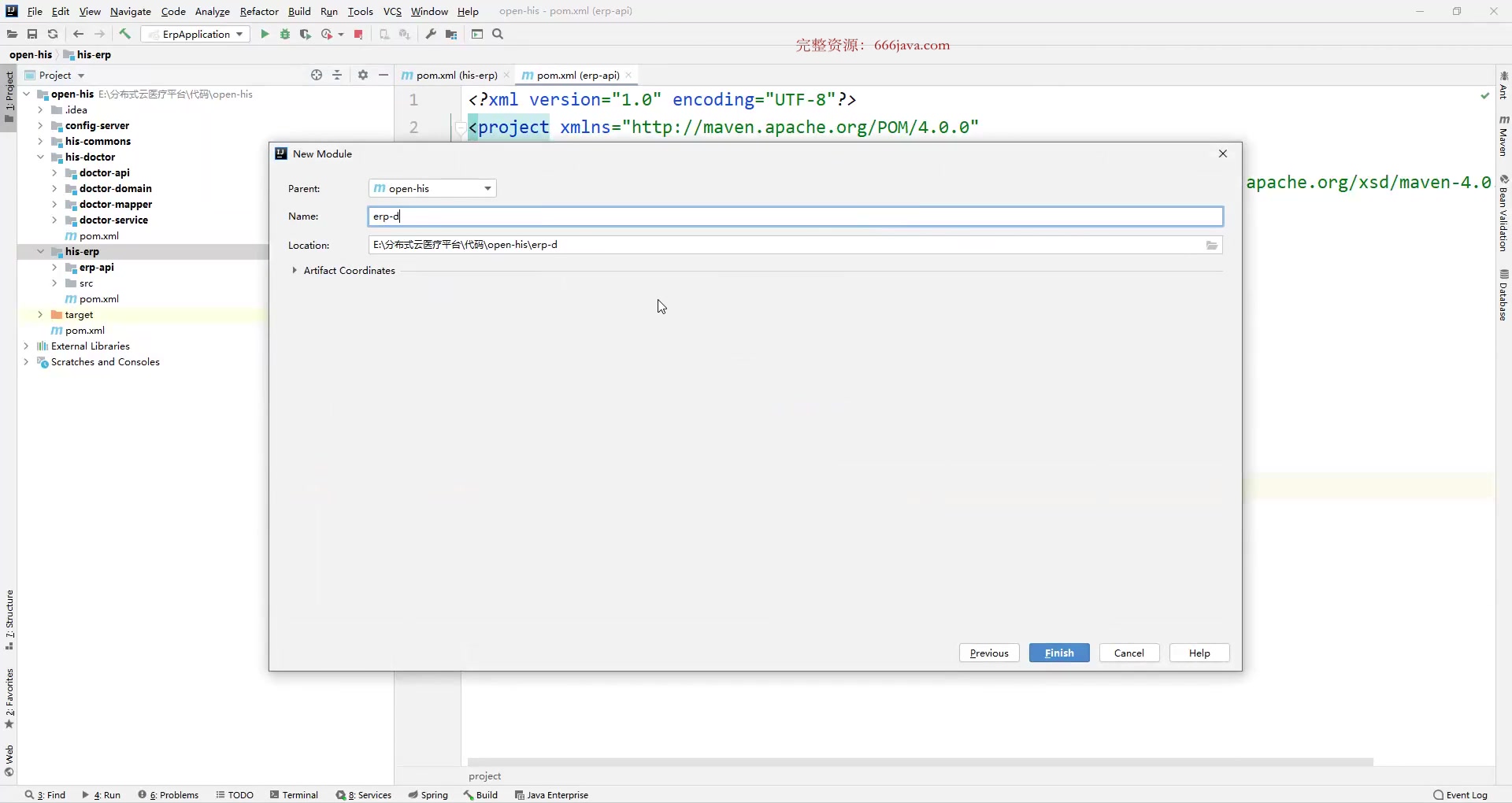This screenshot has width=1512, height=803.
Task: Select Scratches and Consoles in the tree
Action: click(x=105, y=361)
